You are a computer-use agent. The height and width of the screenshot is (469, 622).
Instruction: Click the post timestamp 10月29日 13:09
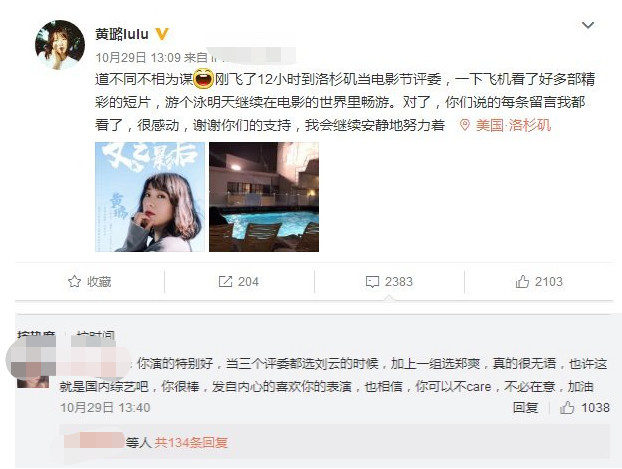(x=138, y=58)
